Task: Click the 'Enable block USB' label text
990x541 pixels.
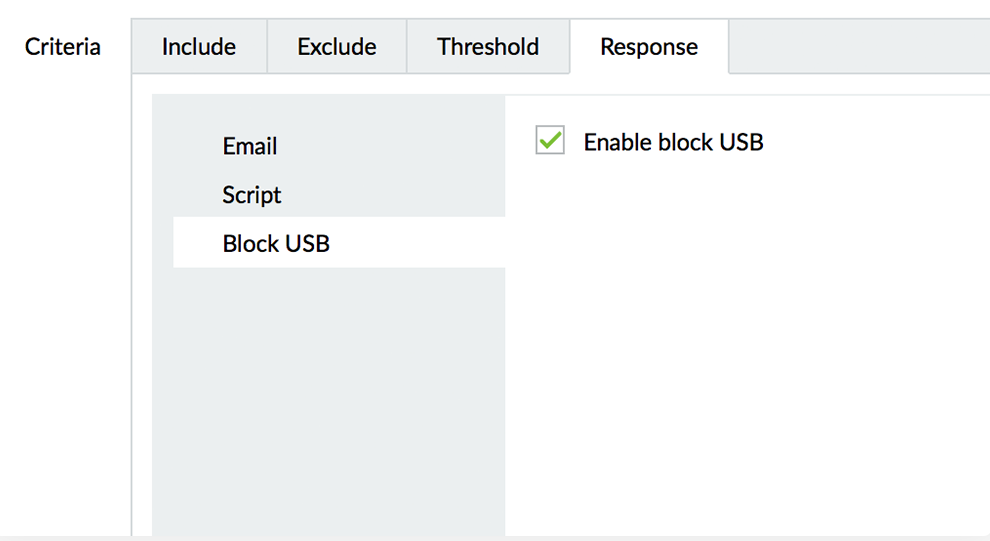Action: (673, 142)
